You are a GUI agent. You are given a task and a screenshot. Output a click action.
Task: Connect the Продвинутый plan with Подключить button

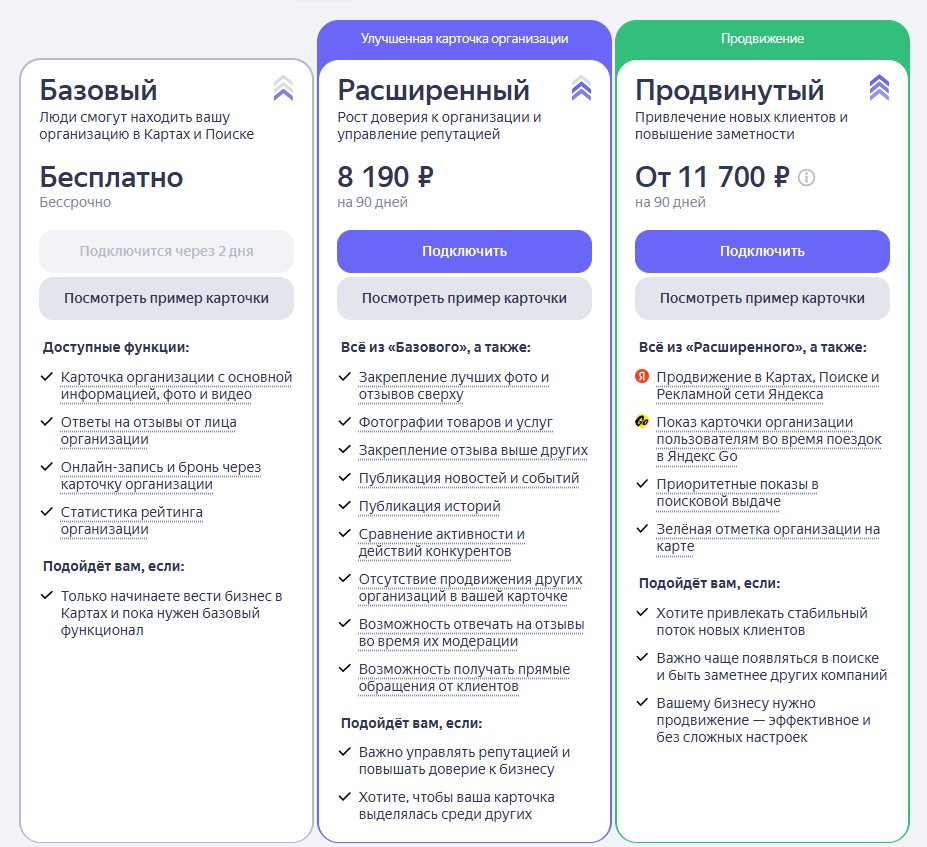coord(762,251)
